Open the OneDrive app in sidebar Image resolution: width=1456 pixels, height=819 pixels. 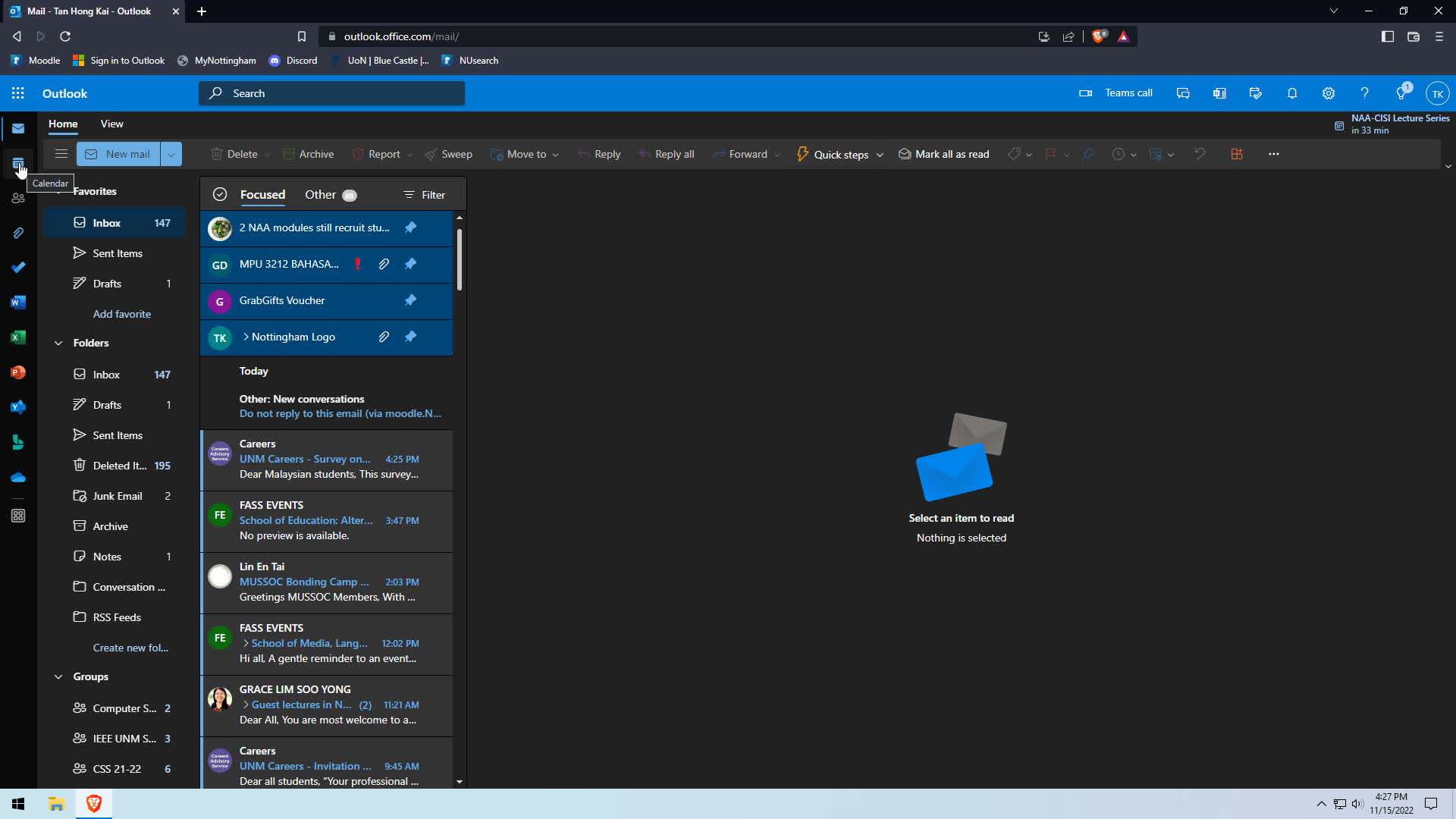[18, 478]
